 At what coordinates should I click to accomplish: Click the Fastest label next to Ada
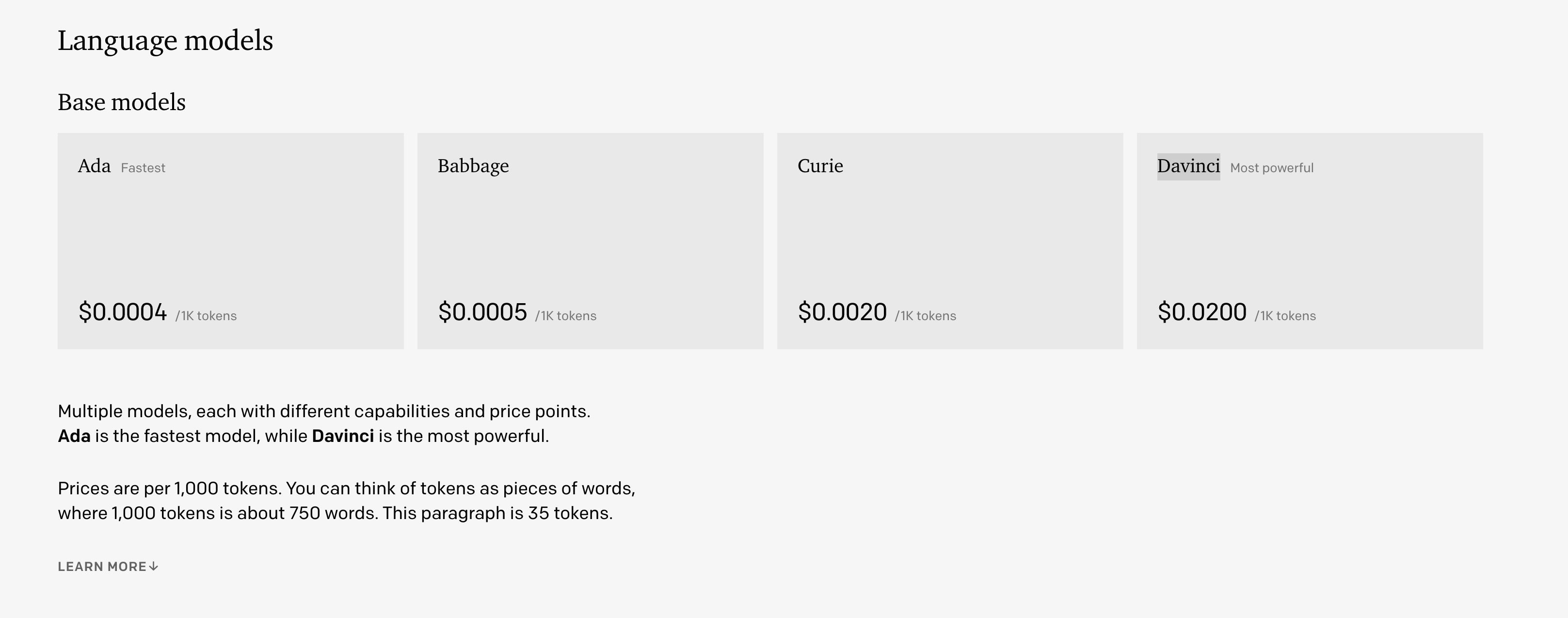143,168
